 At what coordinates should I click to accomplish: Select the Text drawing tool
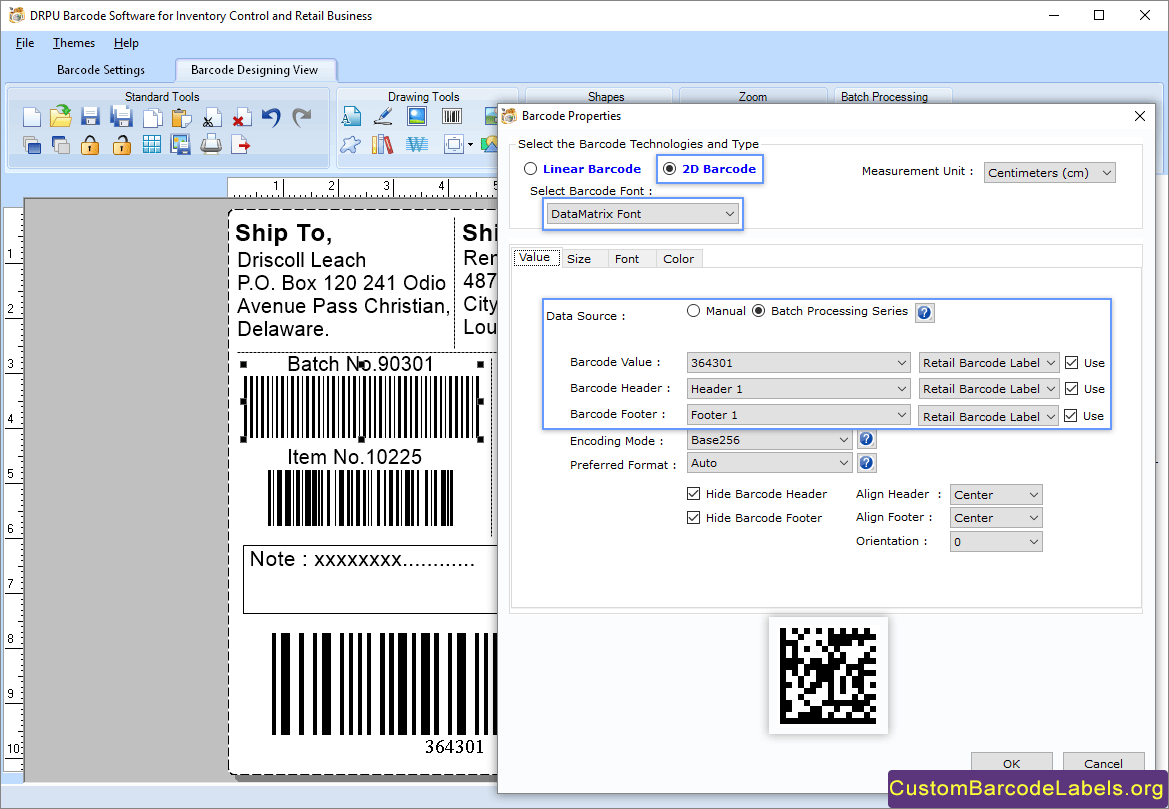coord(351,116)
